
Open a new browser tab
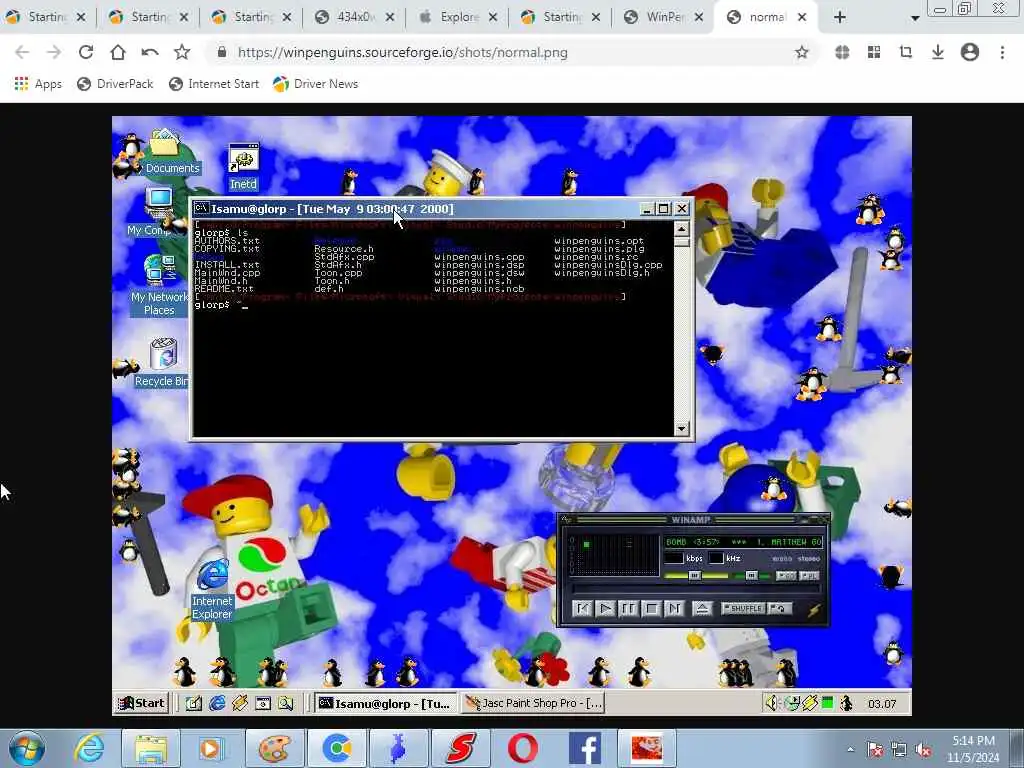tap(840, 18)
